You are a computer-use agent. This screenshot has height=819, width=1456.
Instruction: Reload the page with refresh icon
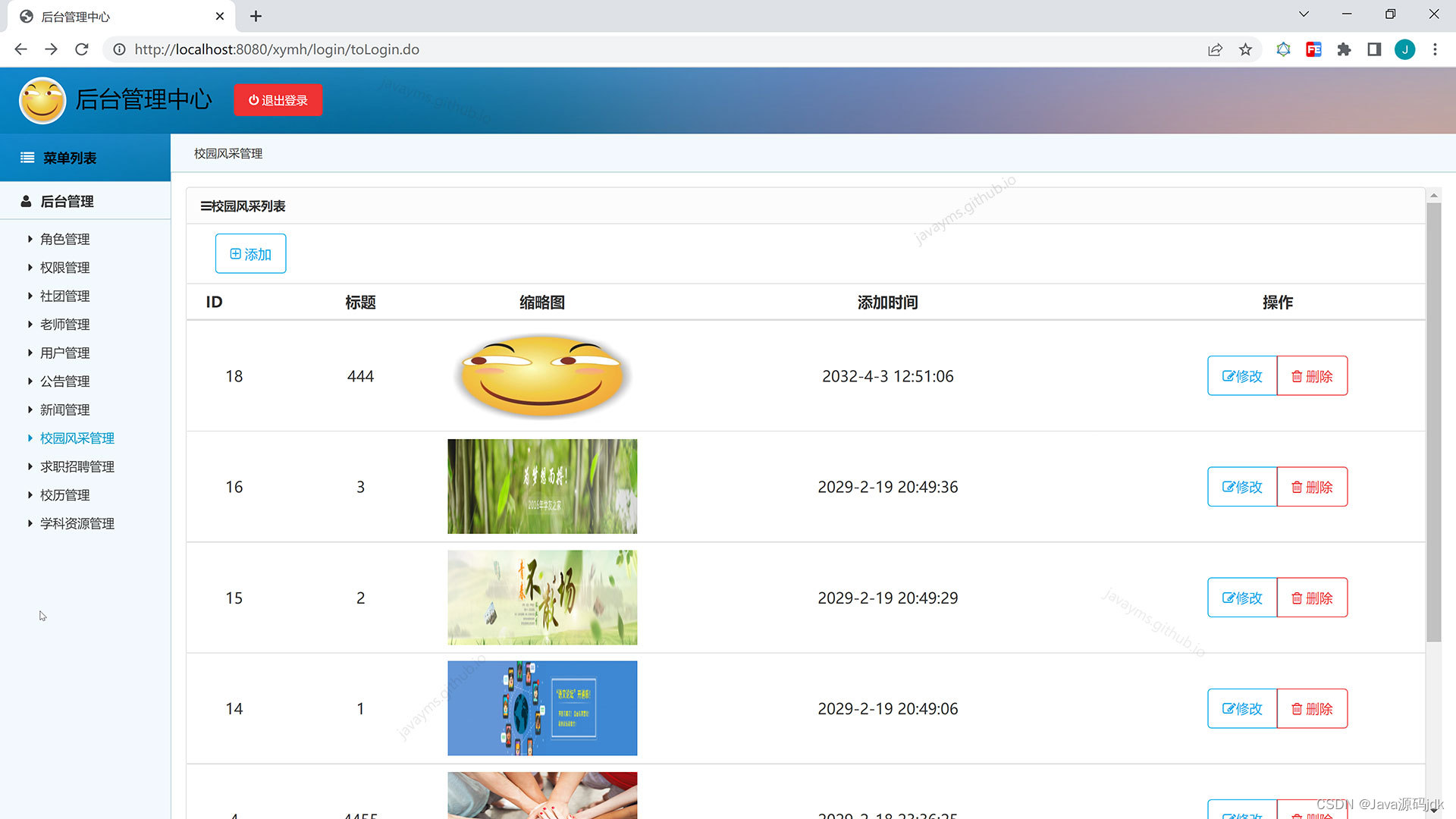pos(82,49)
